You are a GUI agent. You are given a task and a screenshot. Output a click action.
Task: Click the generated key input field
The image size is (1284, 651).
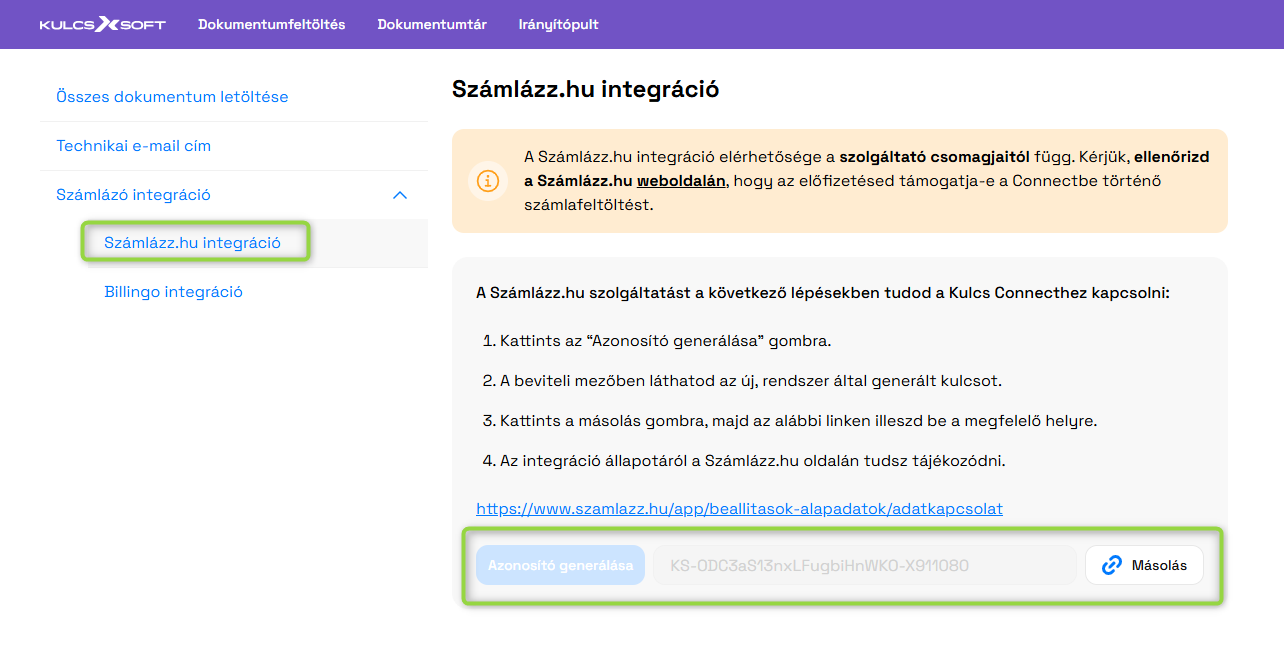coord(865,565)
